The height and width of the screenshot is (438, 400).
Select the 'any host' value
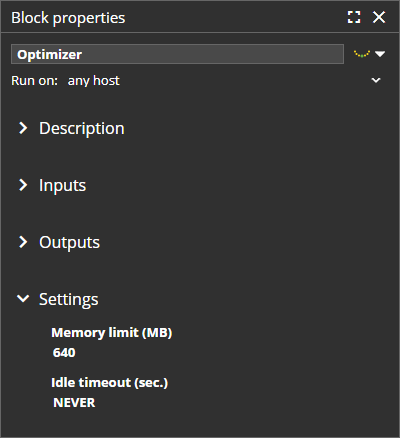[x=93, y=81]
